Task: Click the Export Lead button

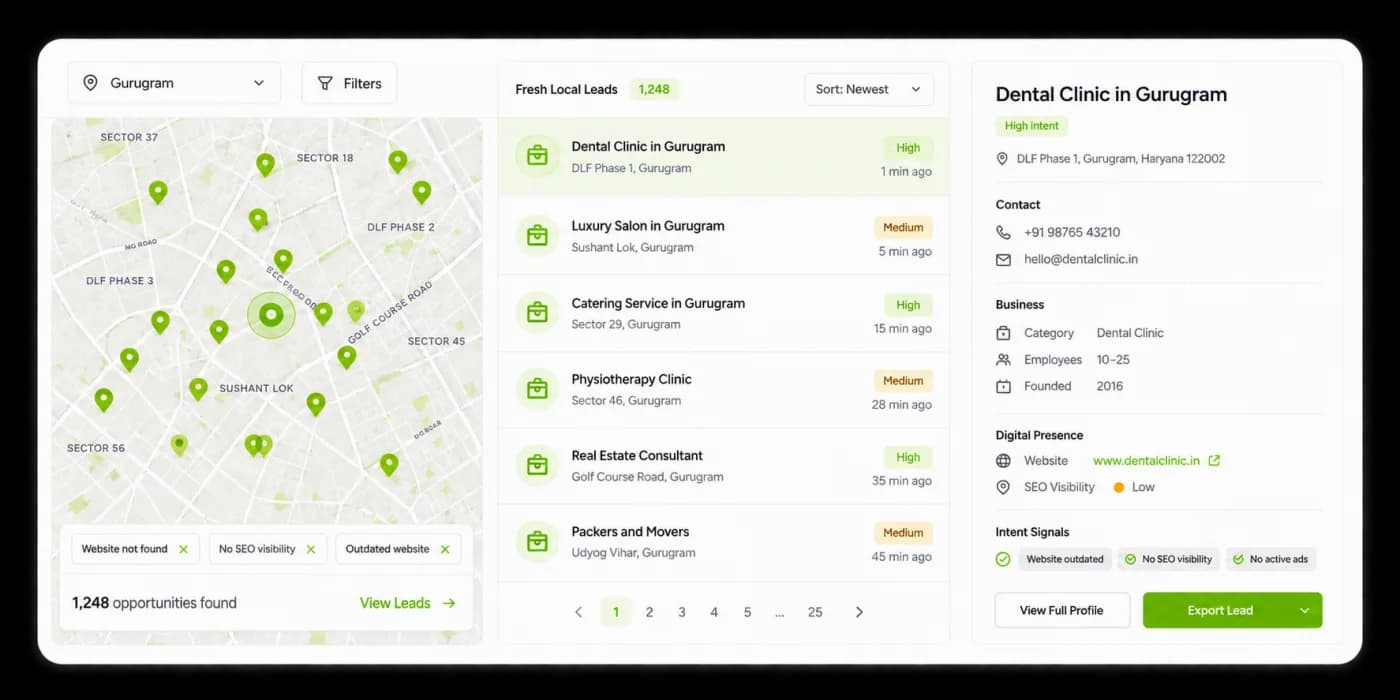Action: [x=1220, y=610]
